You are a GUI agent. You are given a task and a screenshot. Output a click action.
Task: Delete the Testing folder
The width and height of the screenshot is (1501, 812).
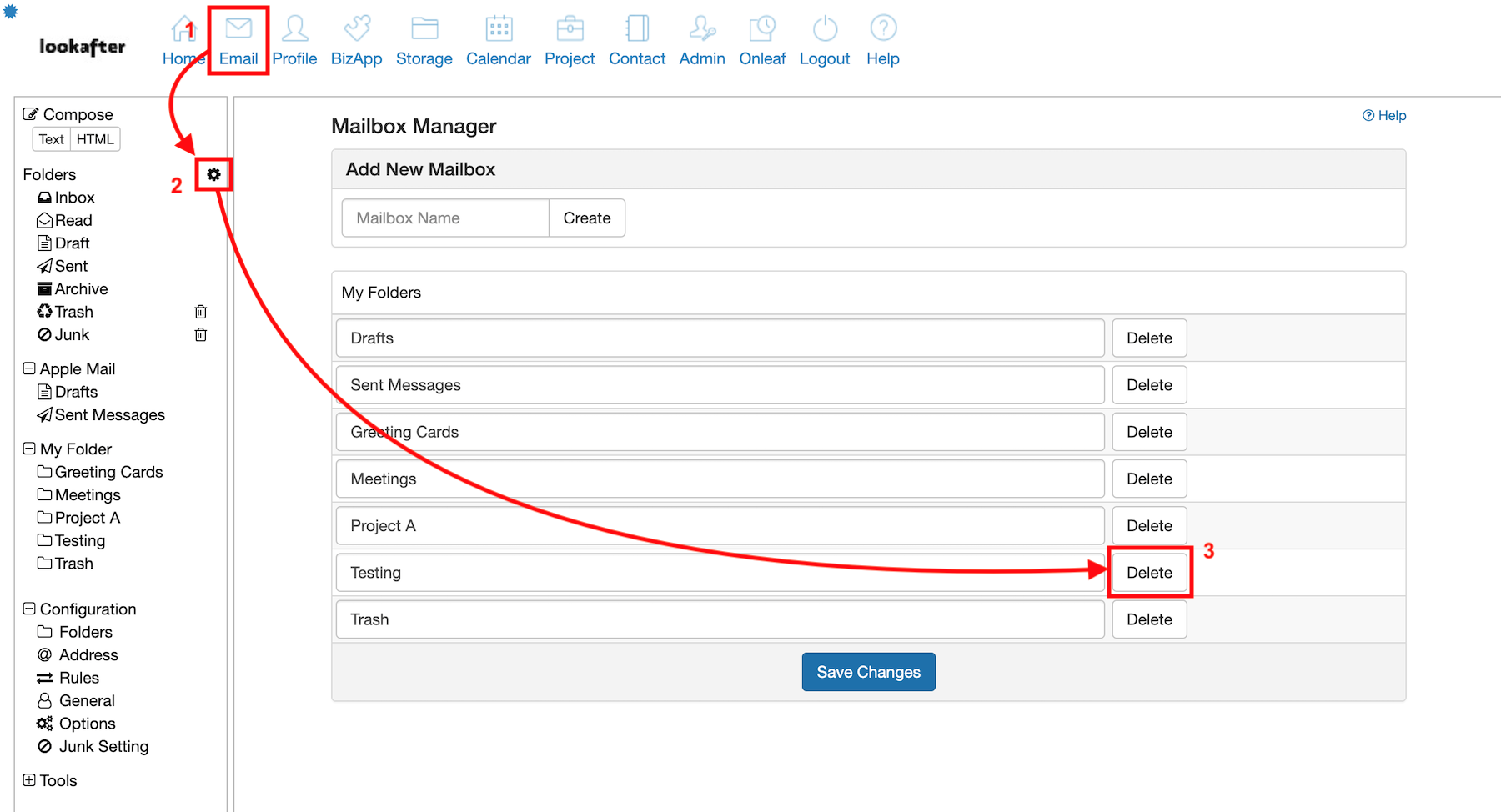(x=1149, y=573)
